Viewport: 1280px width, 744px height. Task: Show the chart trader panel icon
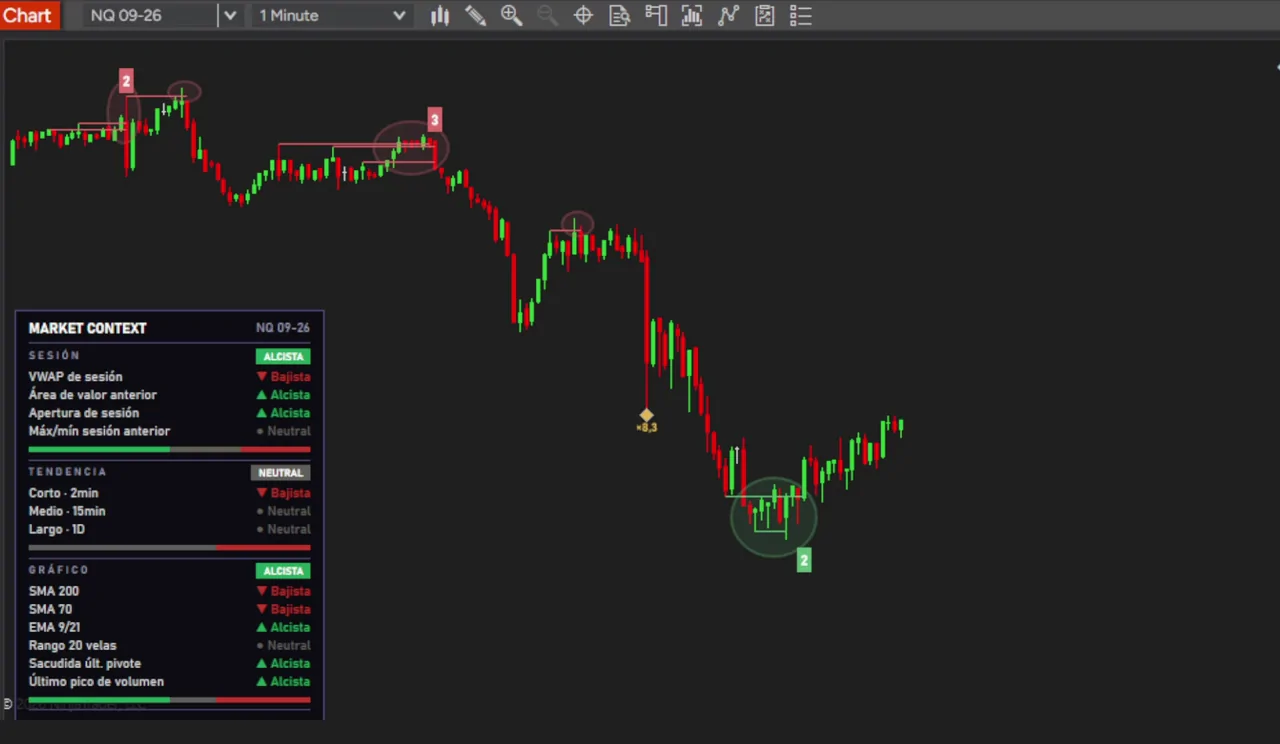click(656, 16)
